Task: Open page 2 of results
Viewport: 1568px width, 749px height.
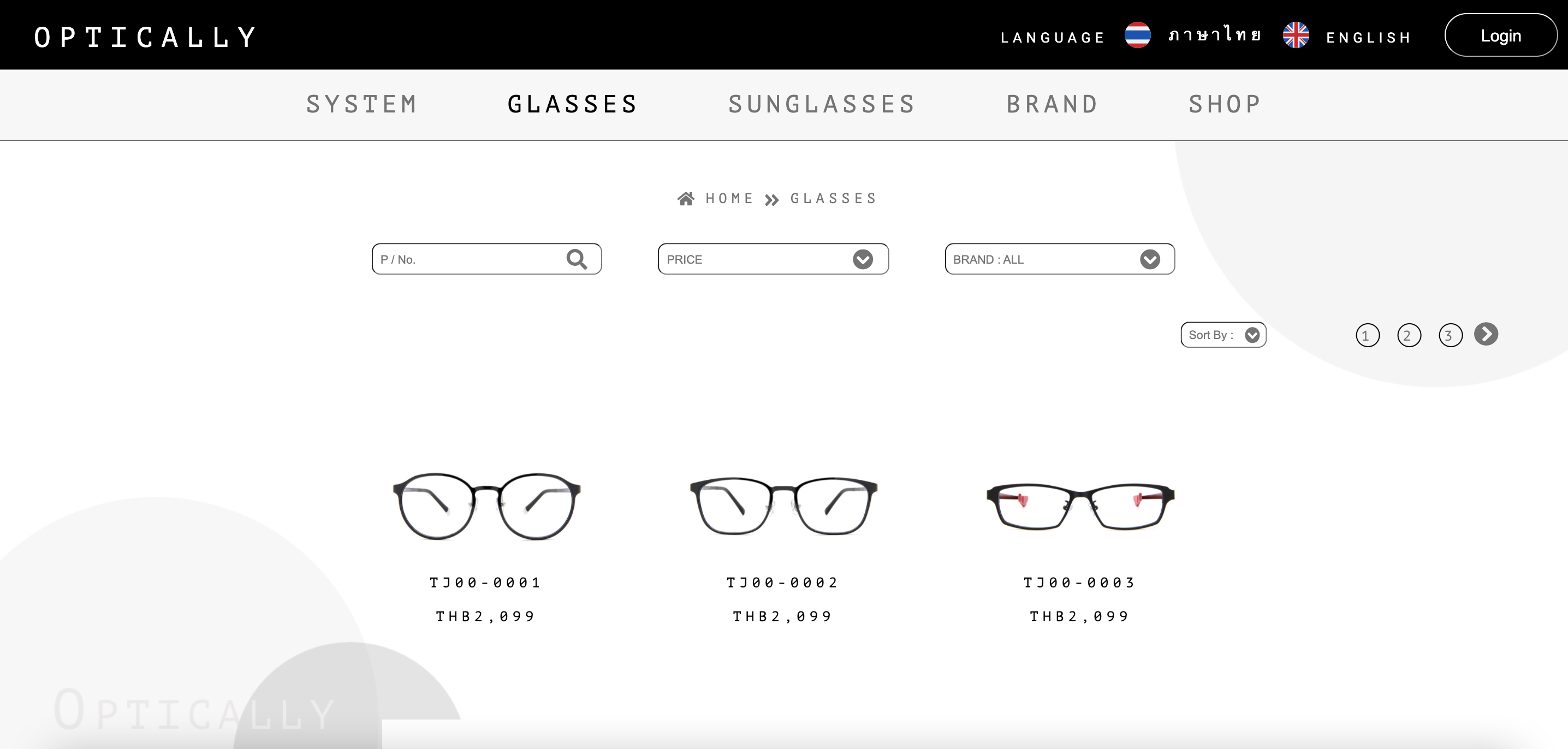Action: coord(1409,335)
